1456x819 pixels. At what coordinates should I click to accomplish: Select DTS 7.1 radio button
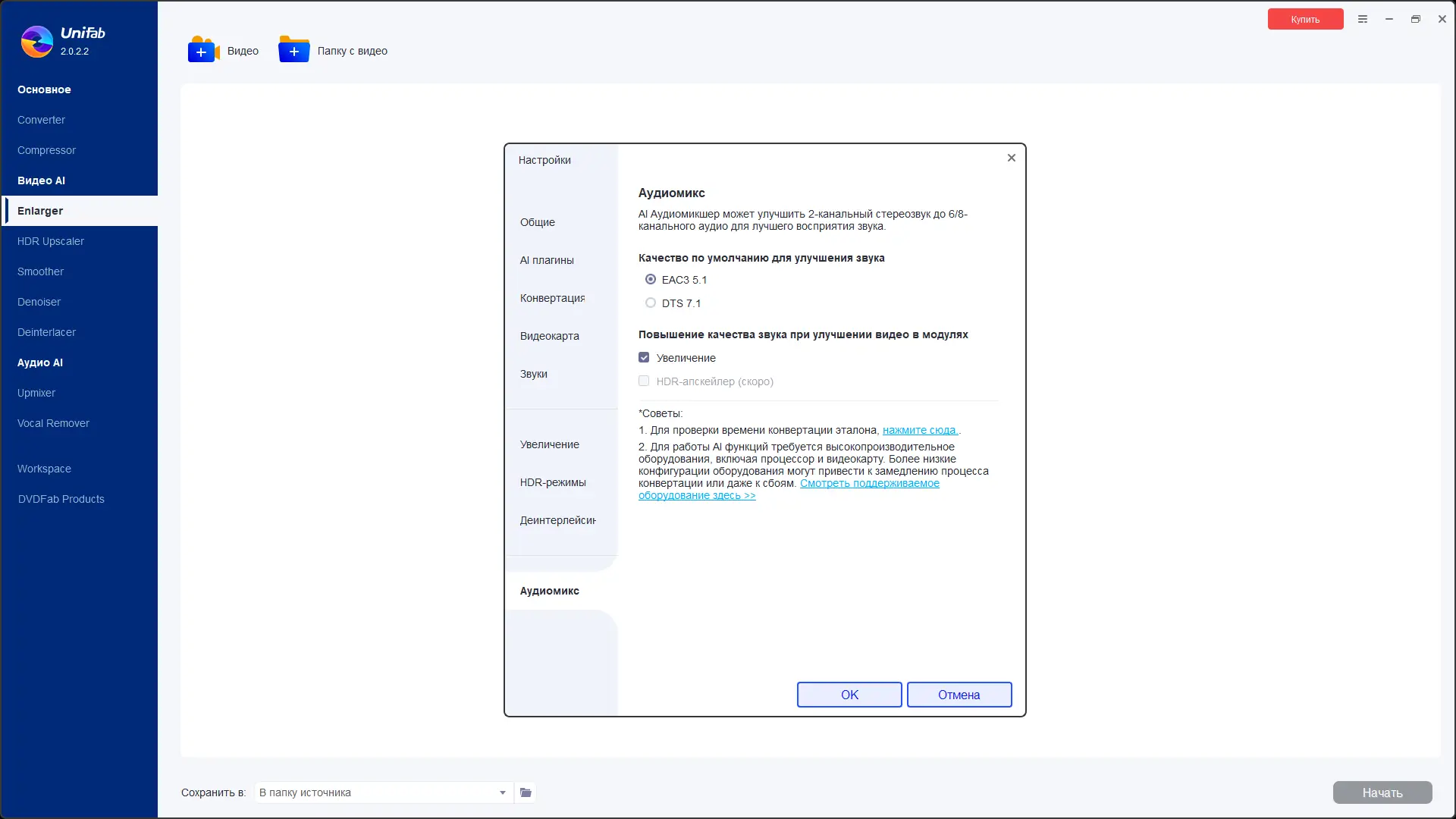pos(651,303)
